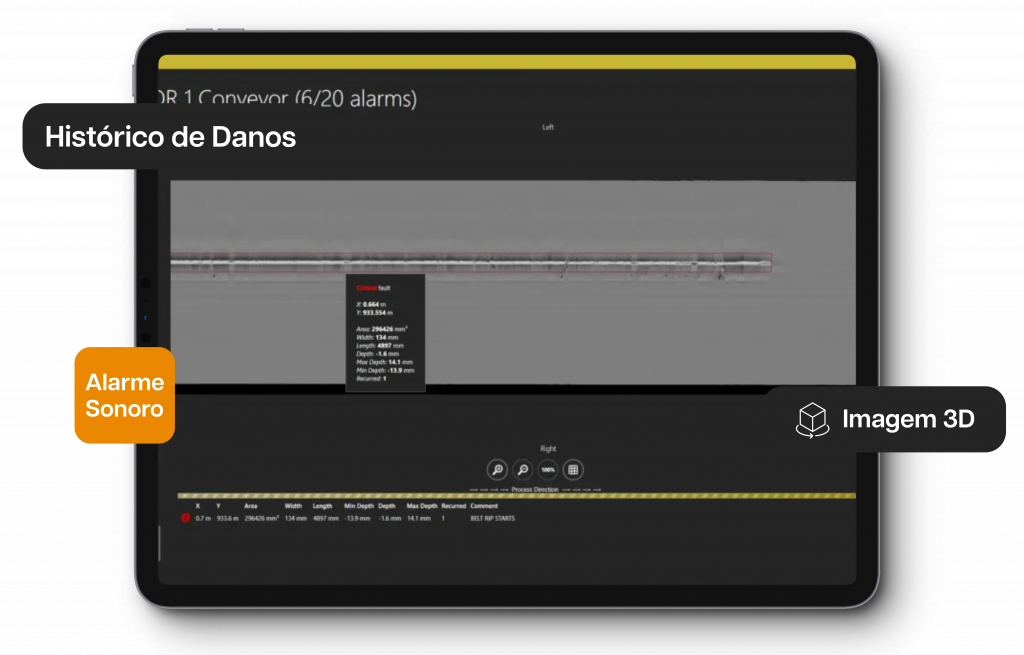Click the Recurred column header
The width and height of the screenshot is (1024, 655).
(453, 506)
